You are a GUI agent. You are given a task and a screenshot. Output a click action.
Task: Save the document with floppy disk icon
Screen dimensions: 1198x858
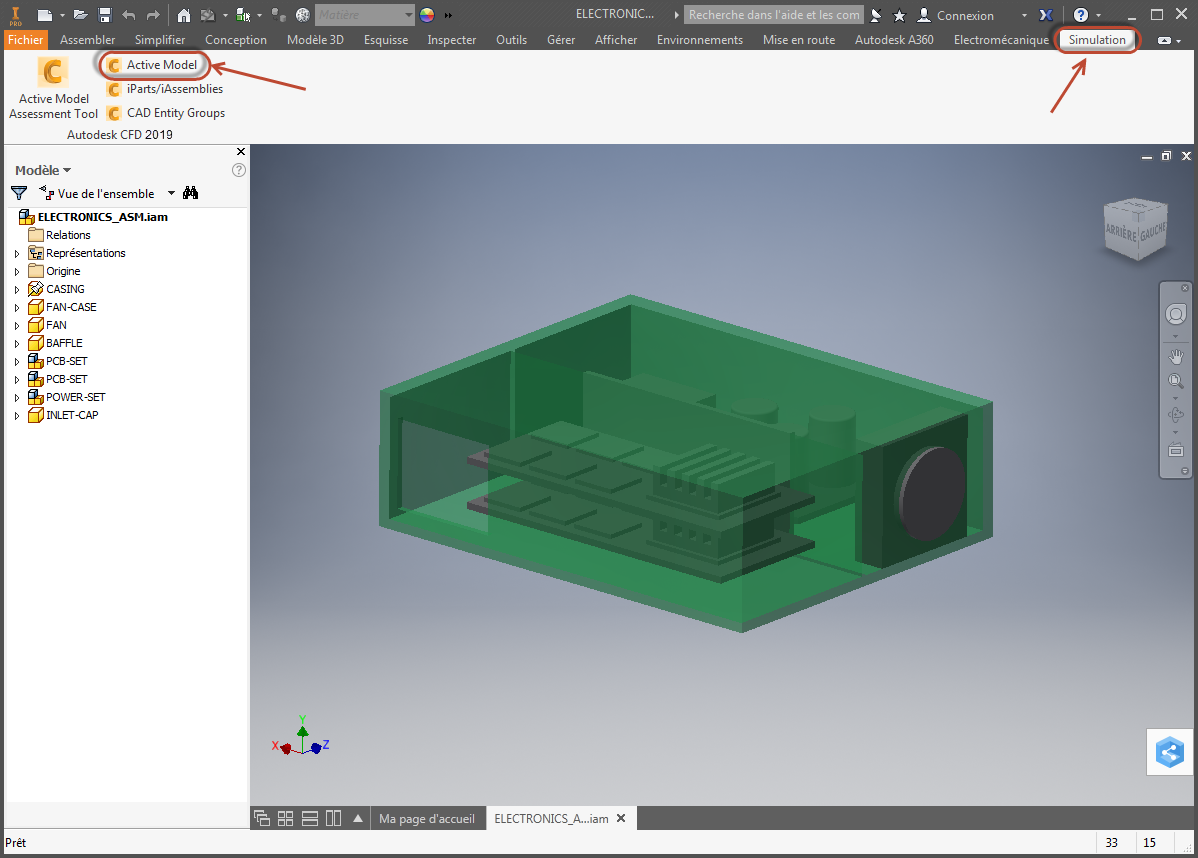105,15
